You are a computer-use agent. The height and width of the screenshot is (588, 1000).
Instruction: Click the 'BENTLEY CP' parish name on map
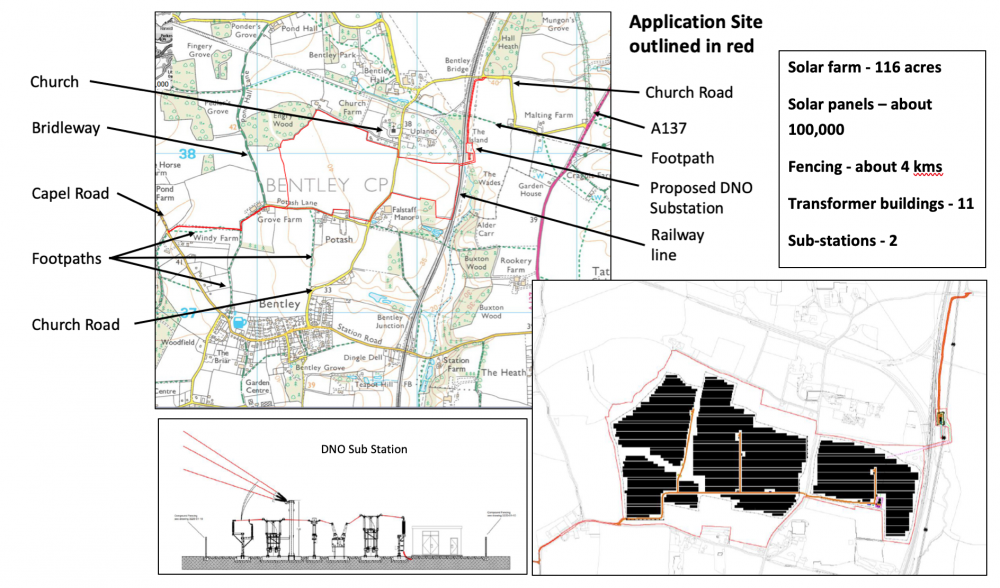pyautogui.click(x=327, y=185)
